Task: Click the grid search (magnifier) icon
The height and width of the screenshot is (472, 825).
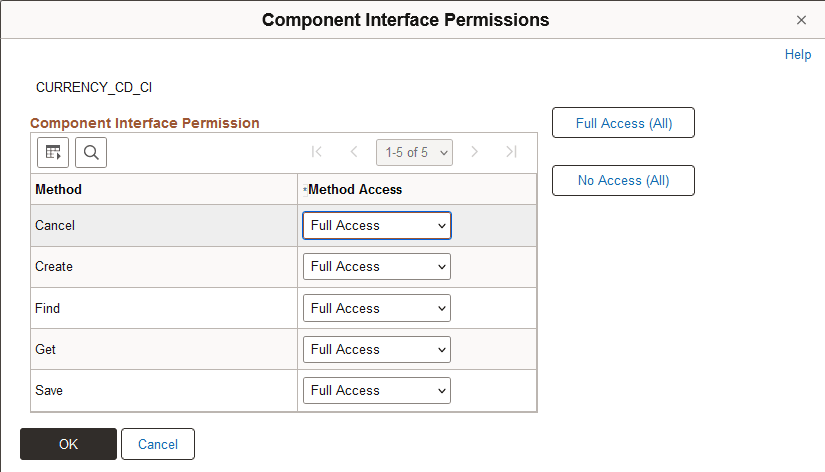Action: [91, 152]
